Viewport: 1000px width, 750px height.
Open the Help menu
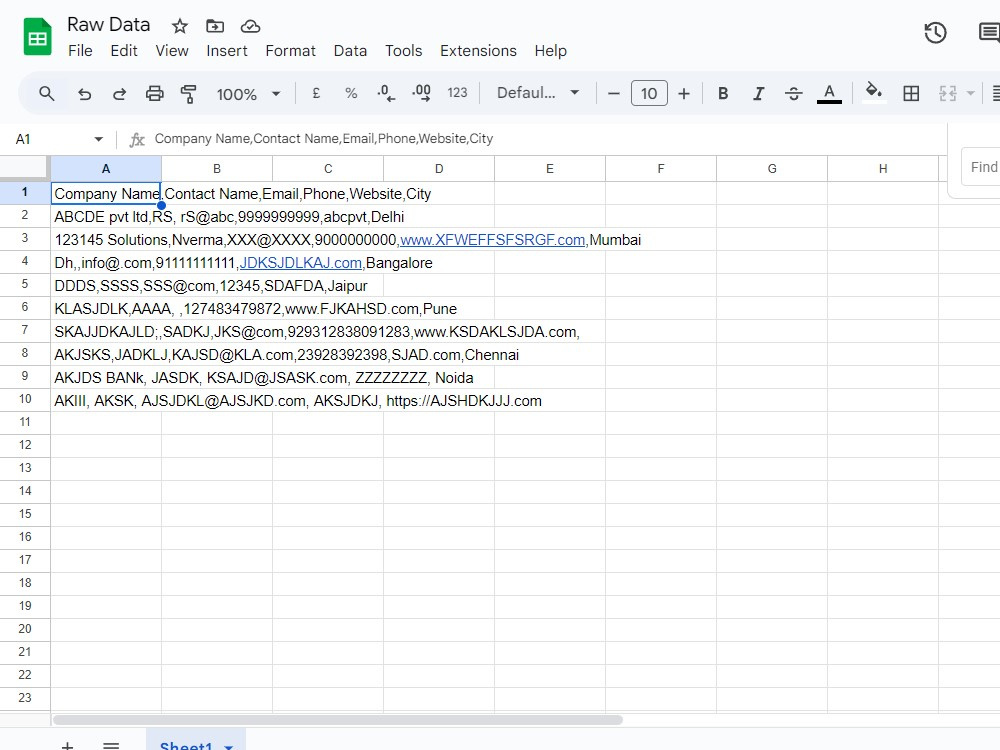pos(550,51)
